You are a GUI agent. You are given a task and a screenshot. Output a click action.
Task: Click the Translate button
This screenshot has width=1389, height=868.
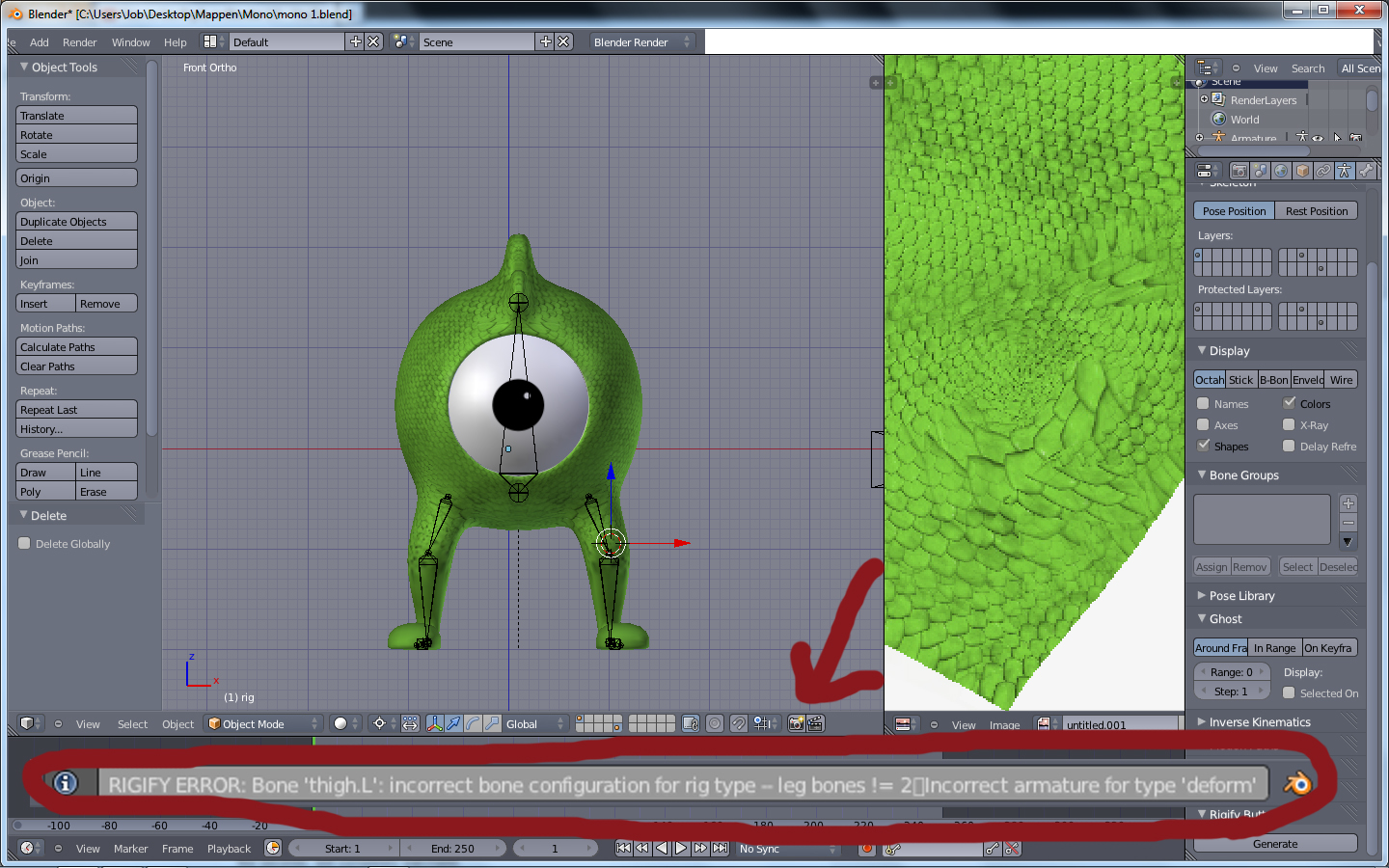(x=76, y=115)
